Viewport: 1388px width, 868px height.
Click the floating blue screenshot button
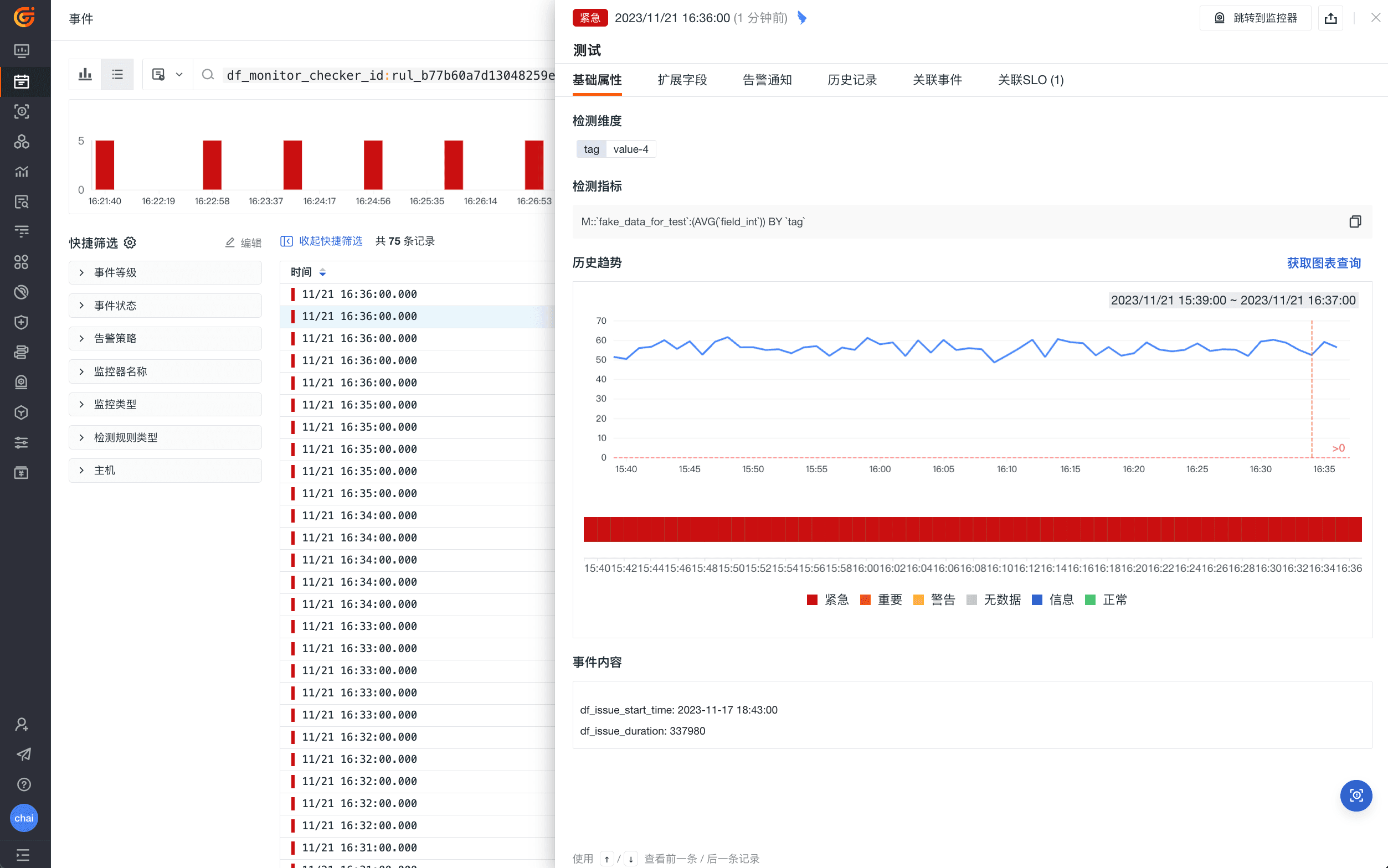coord(1355,795)
